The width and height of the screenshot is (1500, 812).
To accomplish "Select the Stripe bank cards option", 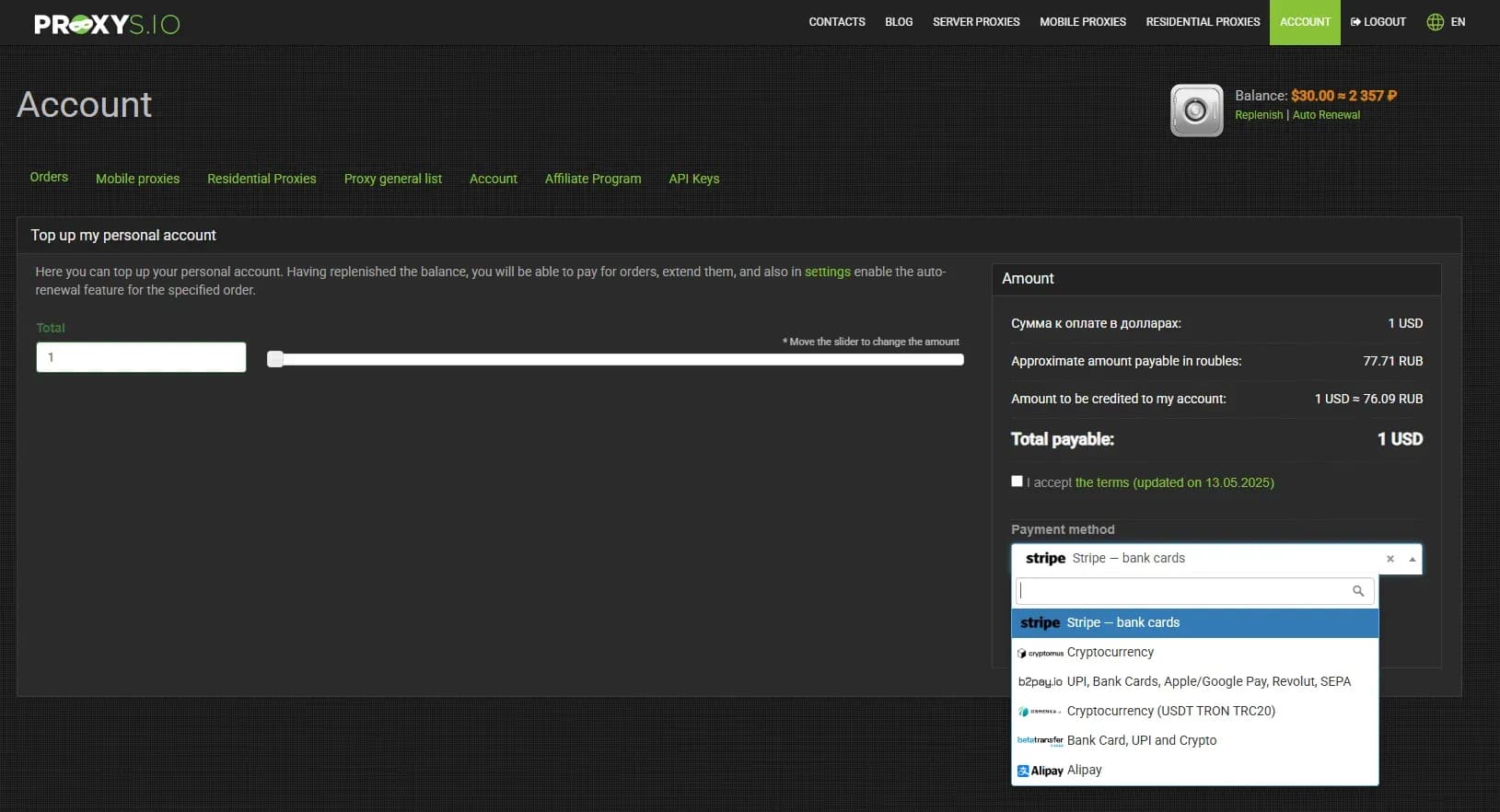I will (1194, 623).
